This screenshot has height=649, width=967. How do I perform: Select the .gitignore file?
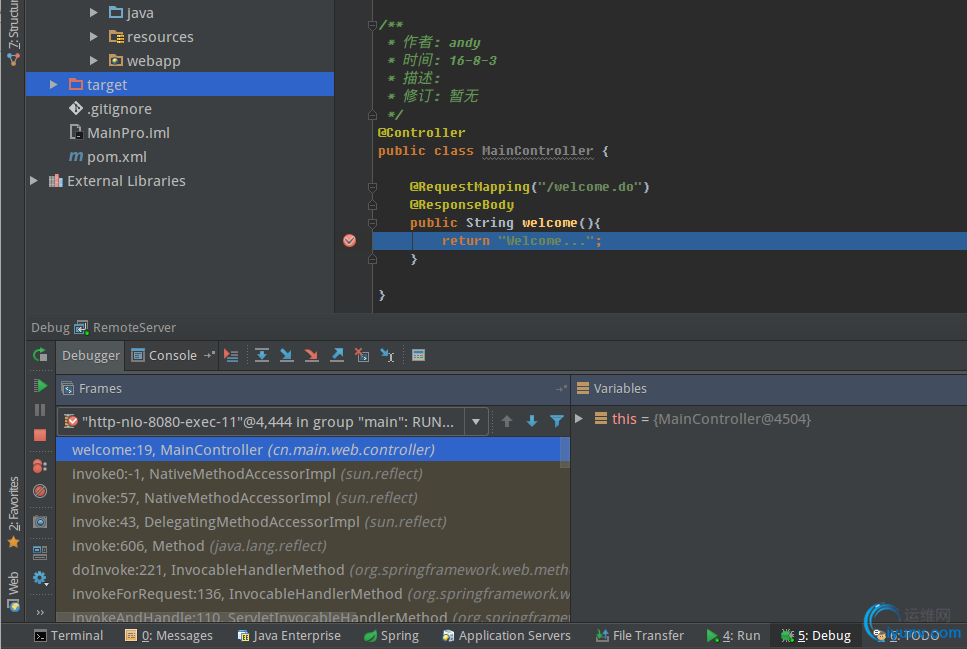110,109
